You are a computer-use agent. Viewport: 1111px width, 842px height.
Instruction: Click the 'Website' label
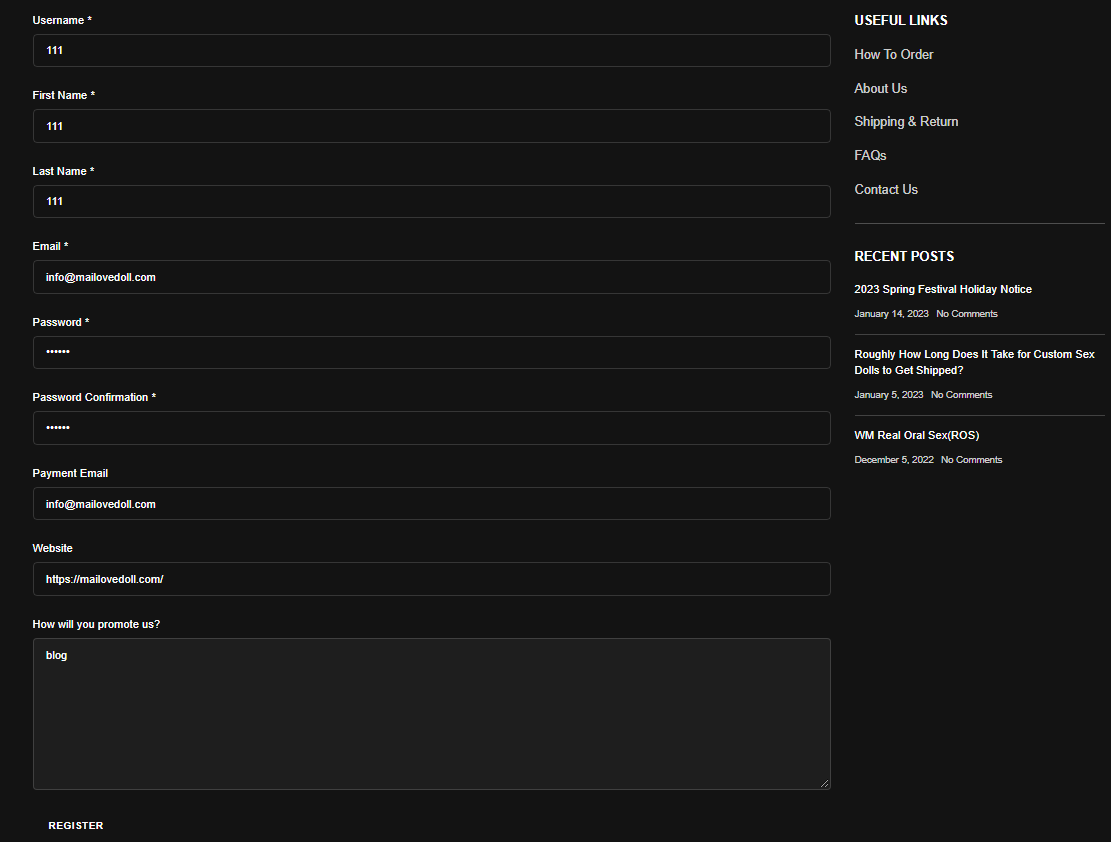pyautogui.click(x=52, y=549)
